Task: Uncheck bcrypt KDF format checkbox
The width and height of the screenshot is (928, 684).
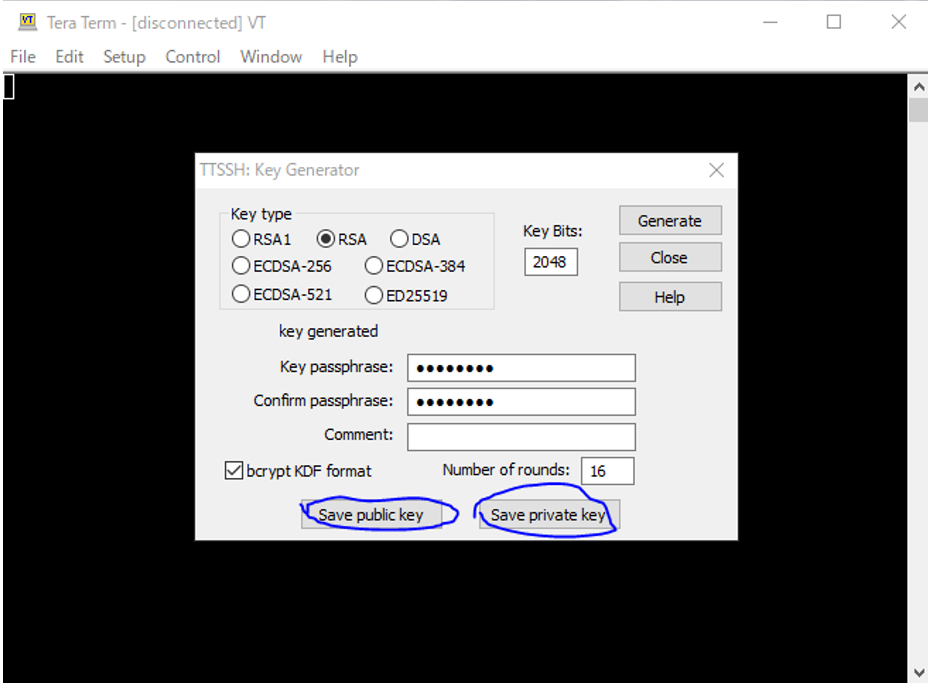Action: [x=234, y=470]
